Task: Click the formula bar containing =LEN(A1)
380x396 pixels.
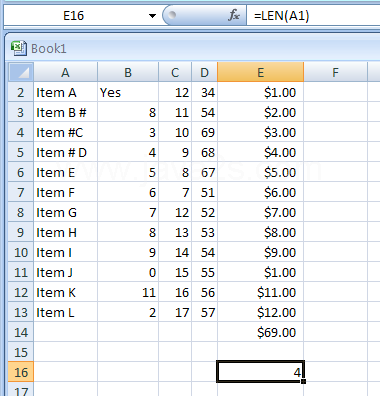Action: point(313,16)
